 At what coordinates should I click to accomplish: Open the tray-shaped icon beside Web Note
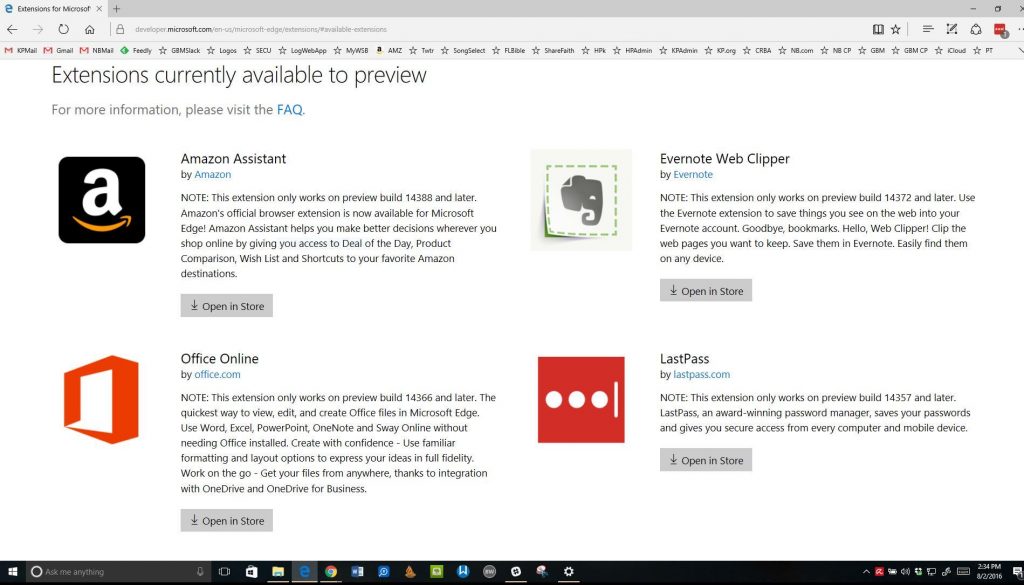click(x=976, y=29)
